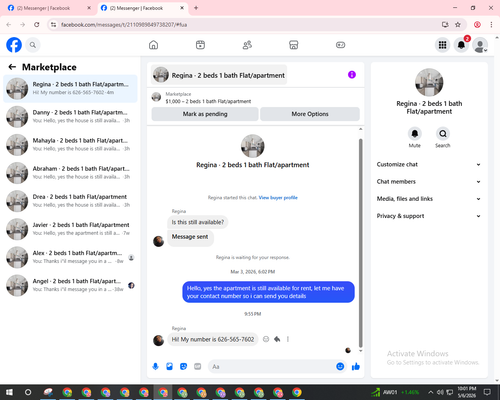Click the large listing thumbnail in right panel
500x400 pixels.
[x=429, y=82]
